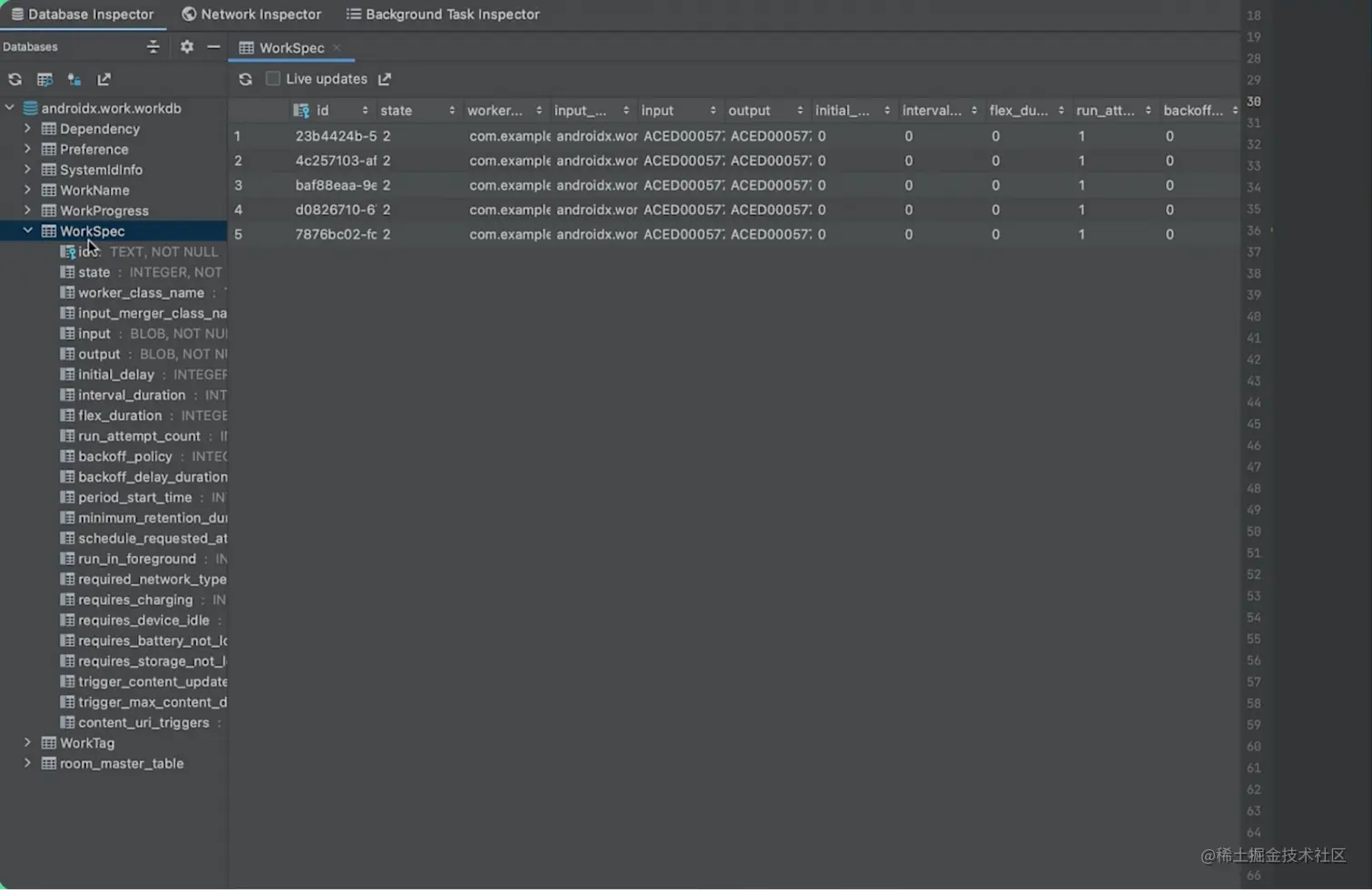
Task: Select requires_charging column in tree
Action: pos(135,600)
